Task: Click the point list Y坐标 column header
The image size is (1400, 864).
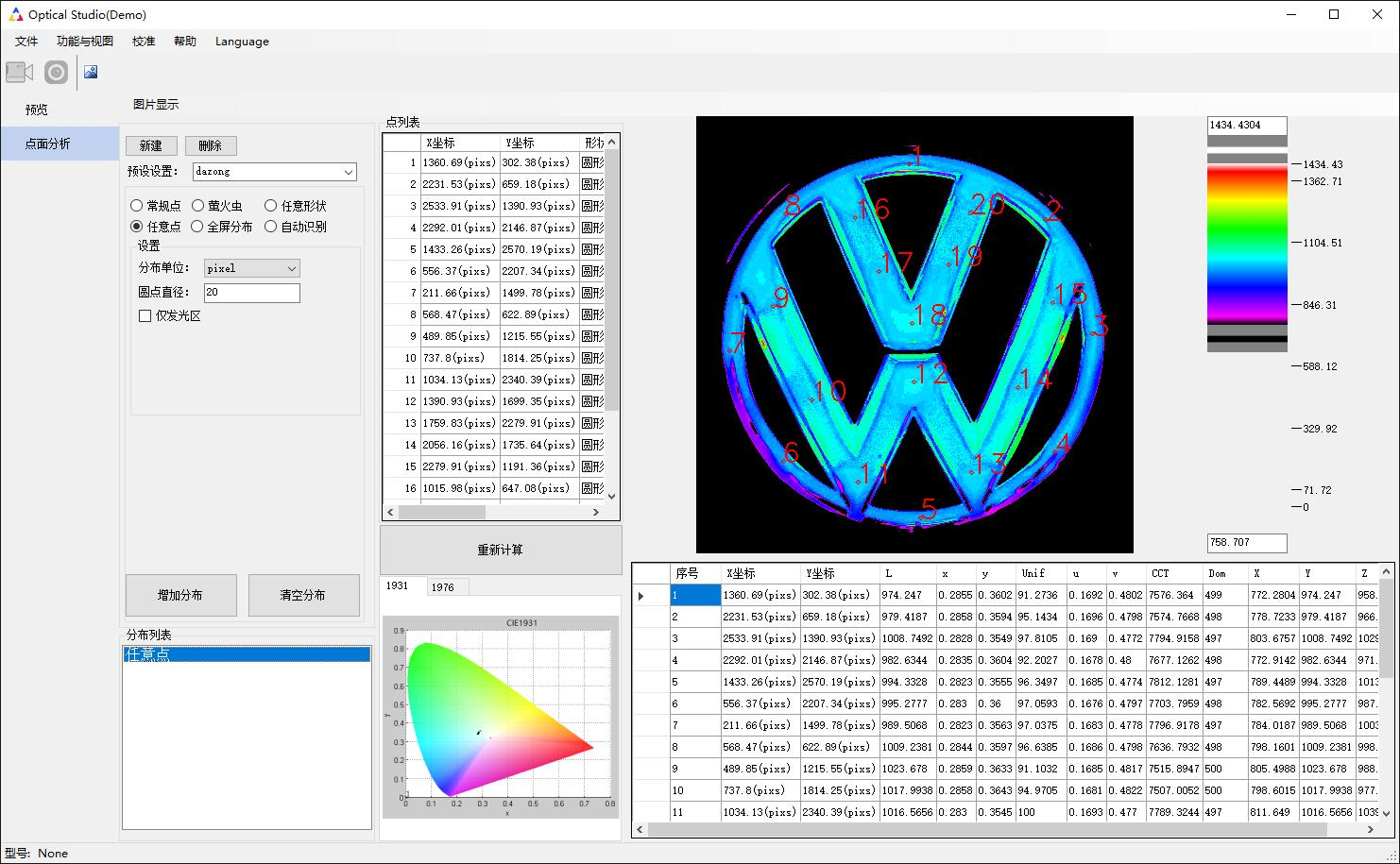Action: coord(538,143)
